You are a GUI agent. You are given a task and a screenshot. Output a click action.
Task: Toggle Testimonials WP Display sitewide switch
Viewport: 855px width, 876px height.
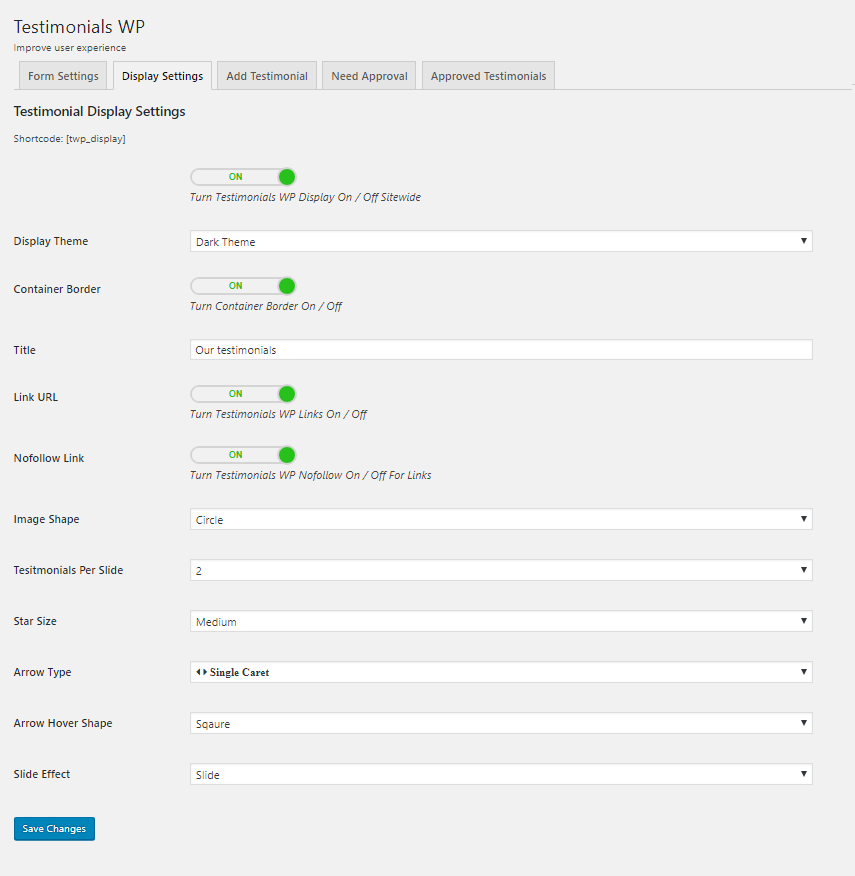[x=243, y=177]
